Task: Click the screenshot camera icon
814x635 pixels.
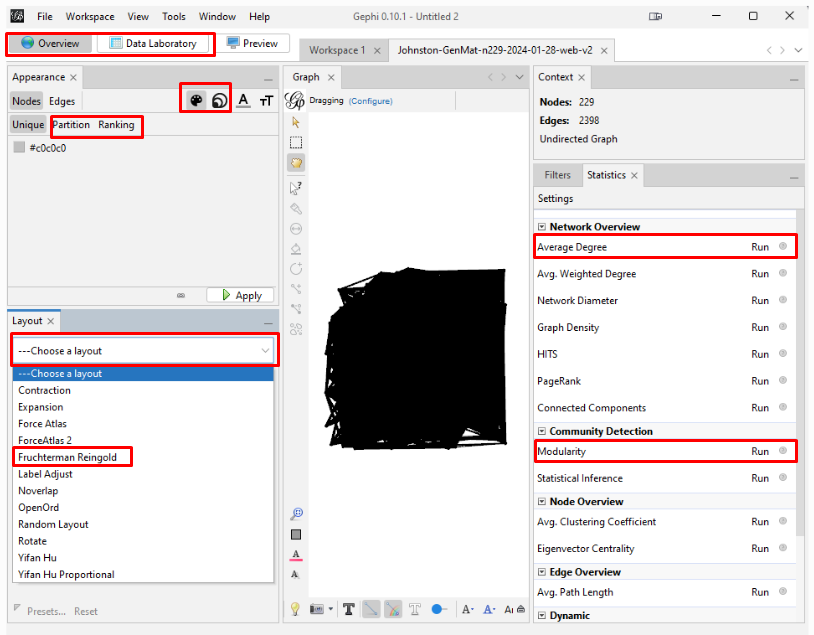Action: click(316, 609)
